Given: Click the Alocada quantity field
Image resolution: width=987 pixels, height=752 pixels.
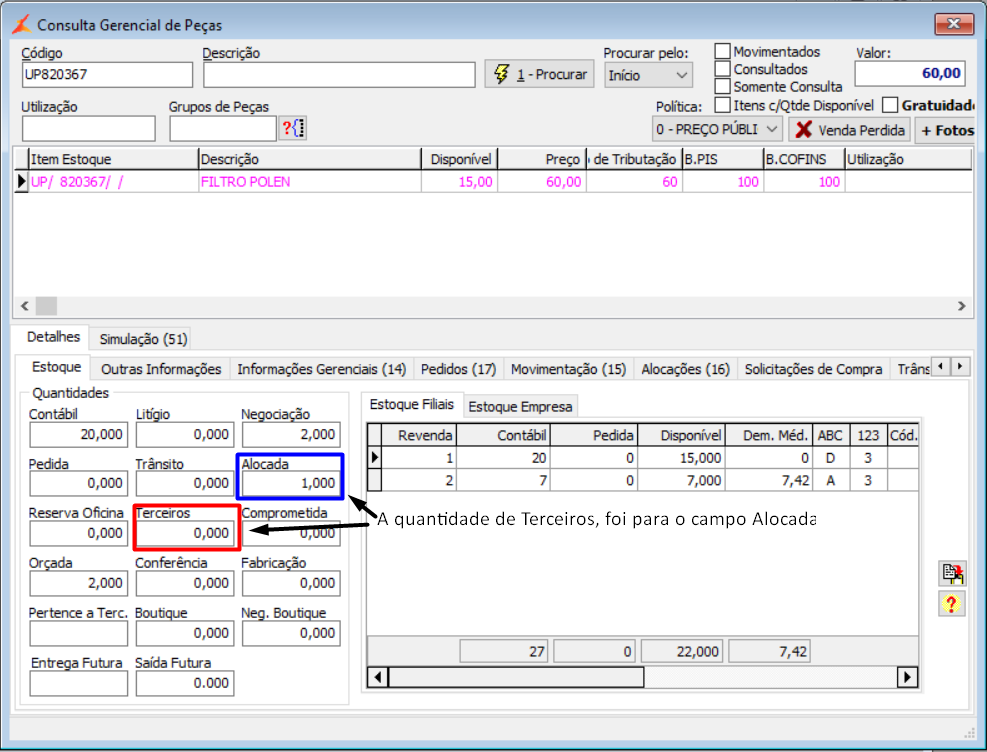Looking at the screenshot, I should tap(291, 483).
